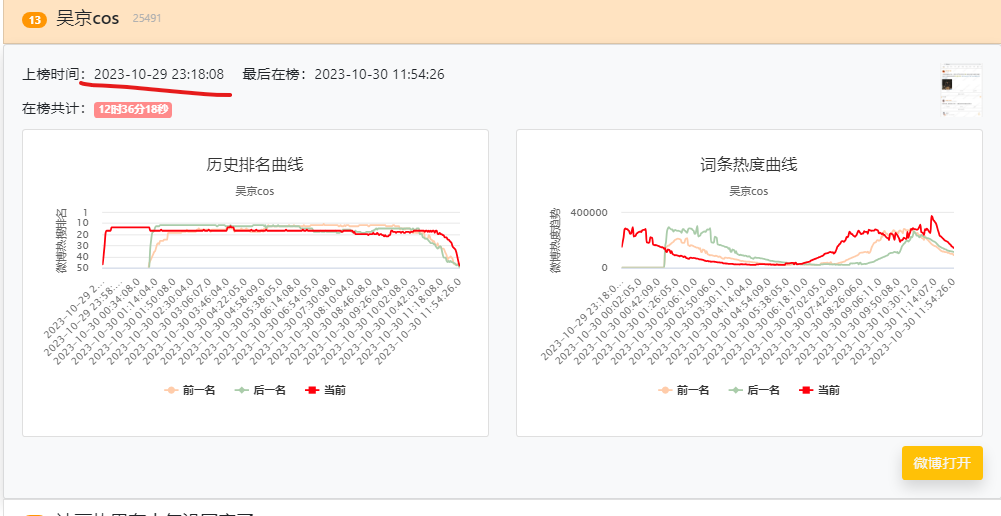Click the 吴京cos subtitle under 历史排名曲线

[255, 191]
